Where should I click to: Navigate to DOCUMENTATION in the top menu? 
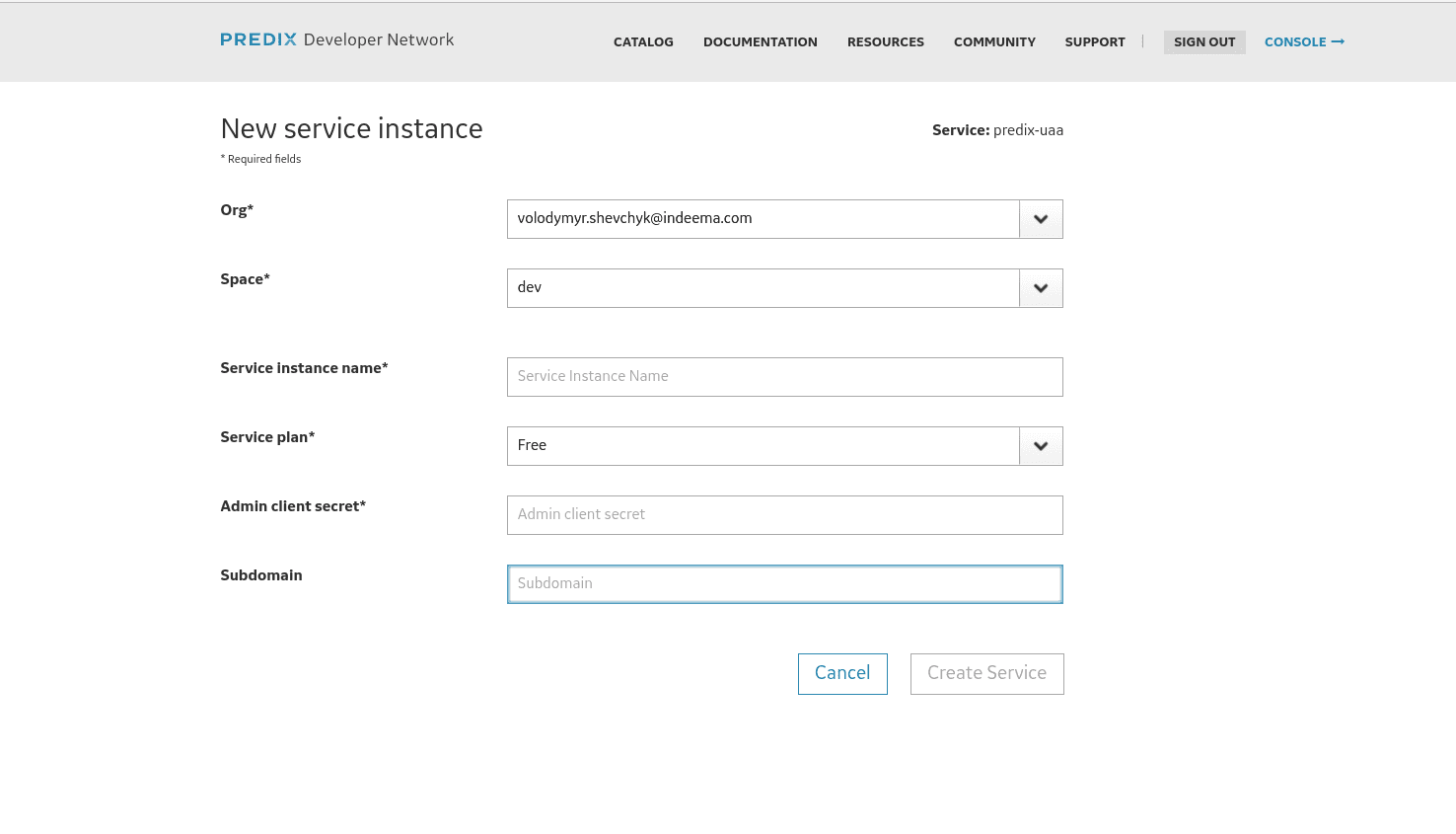coord(760,41)
